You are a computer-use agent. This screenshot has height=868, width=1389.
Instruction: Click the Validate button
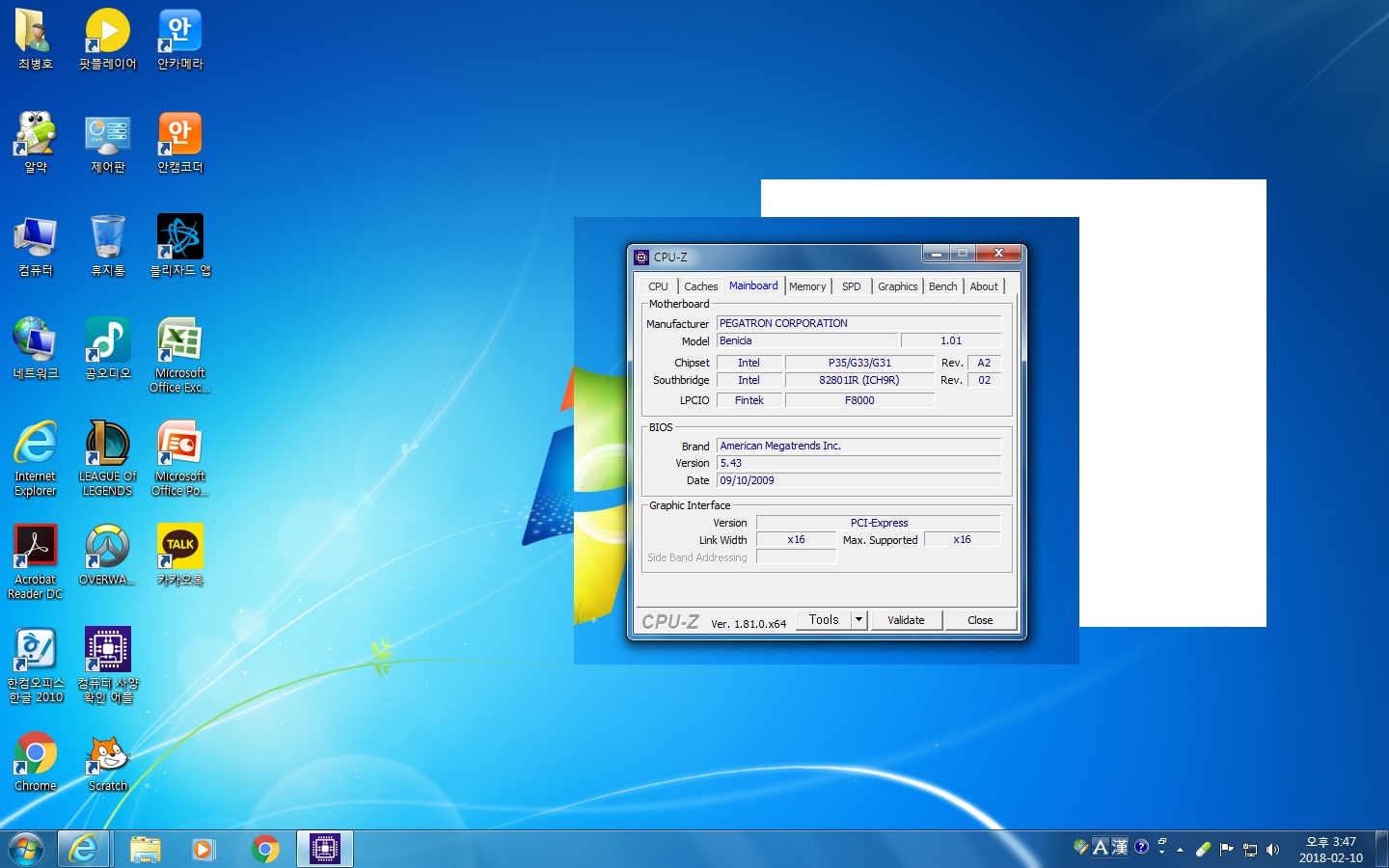coord(906,620)
